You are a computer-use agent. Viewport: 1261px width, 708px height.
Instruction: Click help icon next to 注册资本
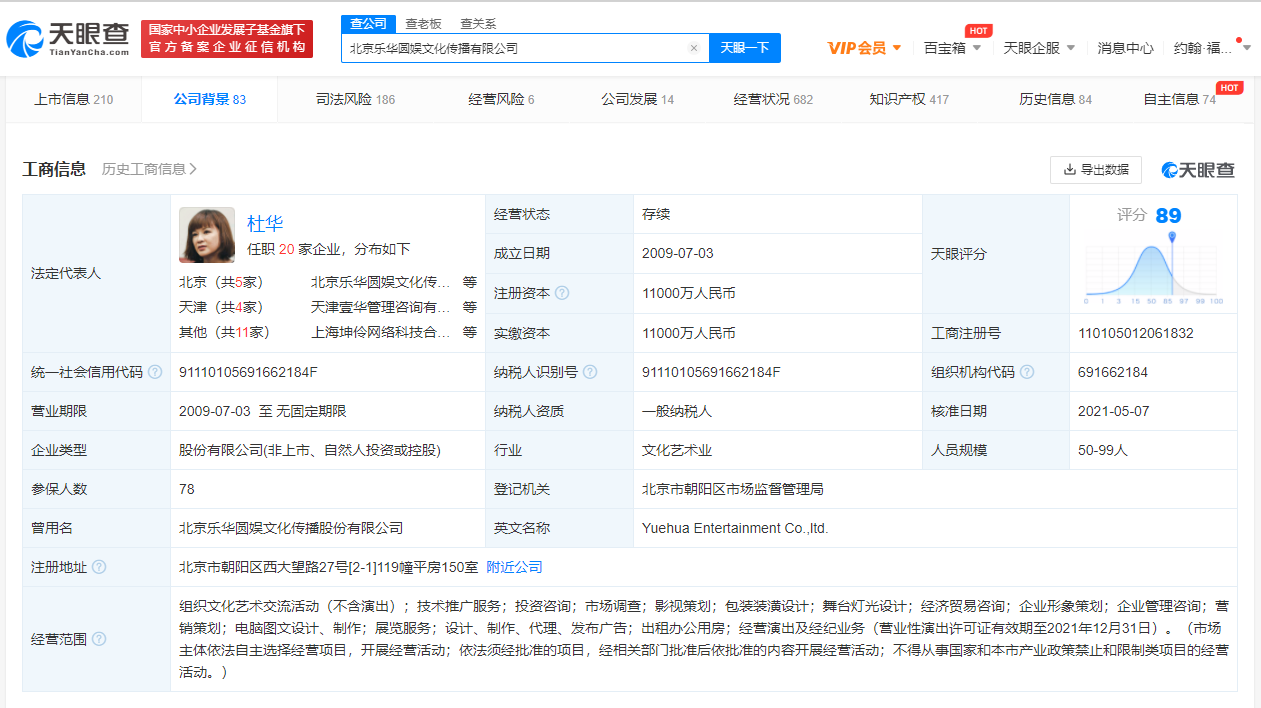click(562, 293)
